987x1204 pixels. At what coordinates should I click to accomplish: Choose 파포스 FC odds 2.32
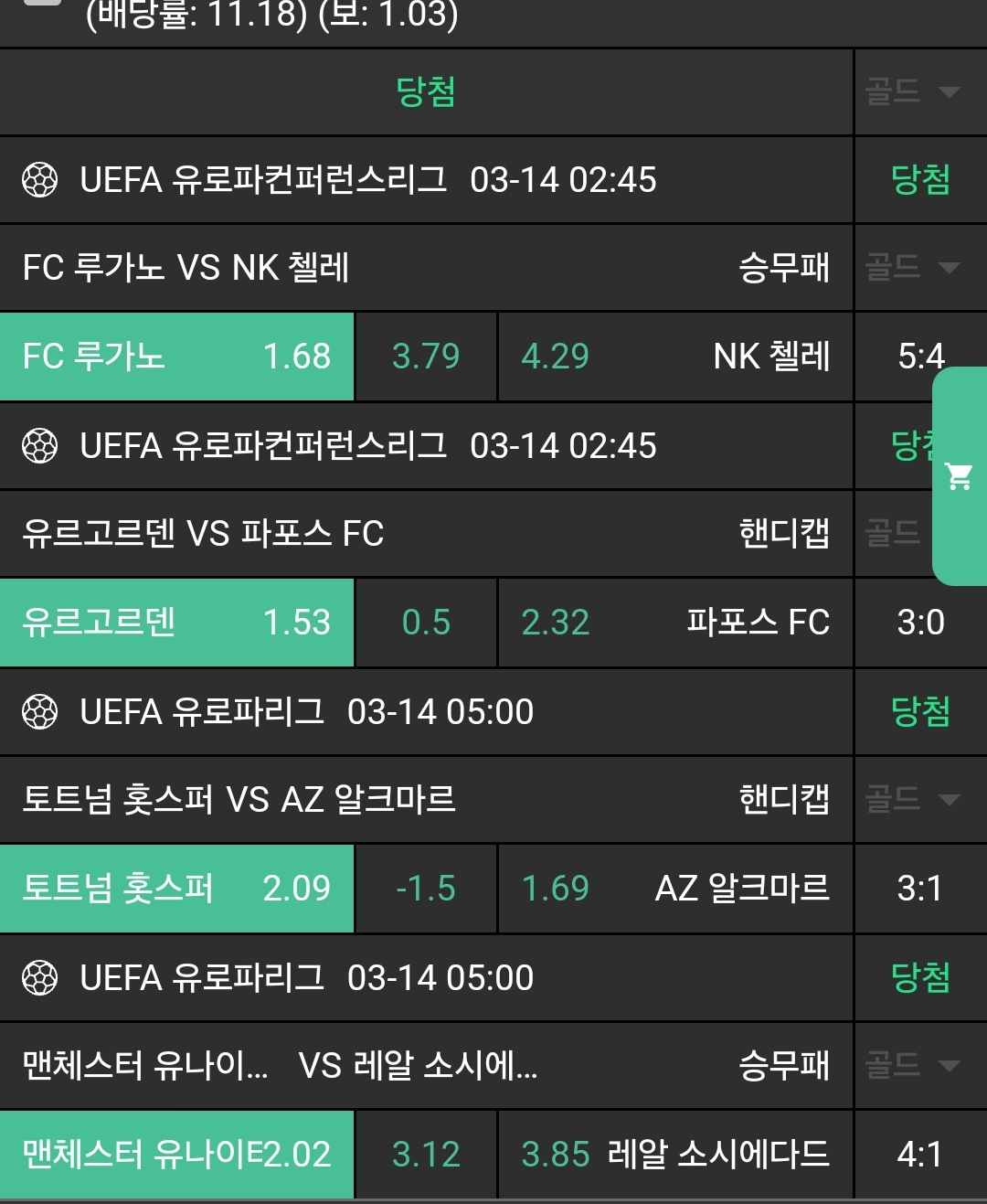(x=674, y=623)
